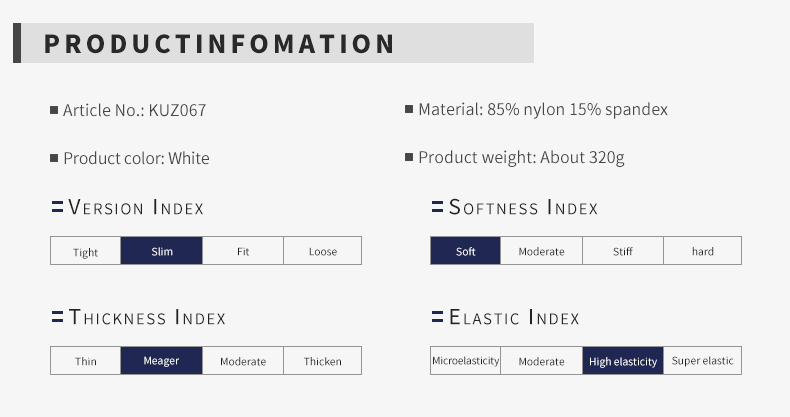Image resolution: width=790 pixels, height=417 pixels.
Task: Click the Elastic Index heading icon
Action: tap(437, 317)
